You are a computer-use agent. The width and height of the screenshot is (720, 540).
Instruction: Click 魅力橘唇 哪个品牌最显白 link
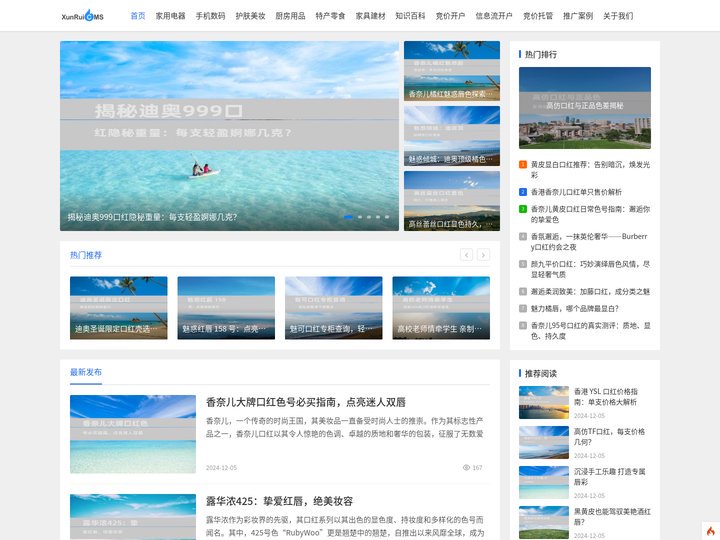(574, 309)
